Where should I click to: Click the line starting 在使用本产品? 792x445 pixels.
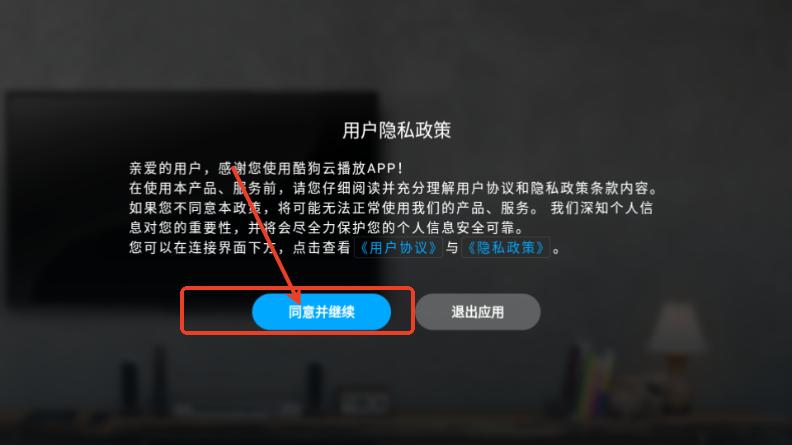coord(393,188)
